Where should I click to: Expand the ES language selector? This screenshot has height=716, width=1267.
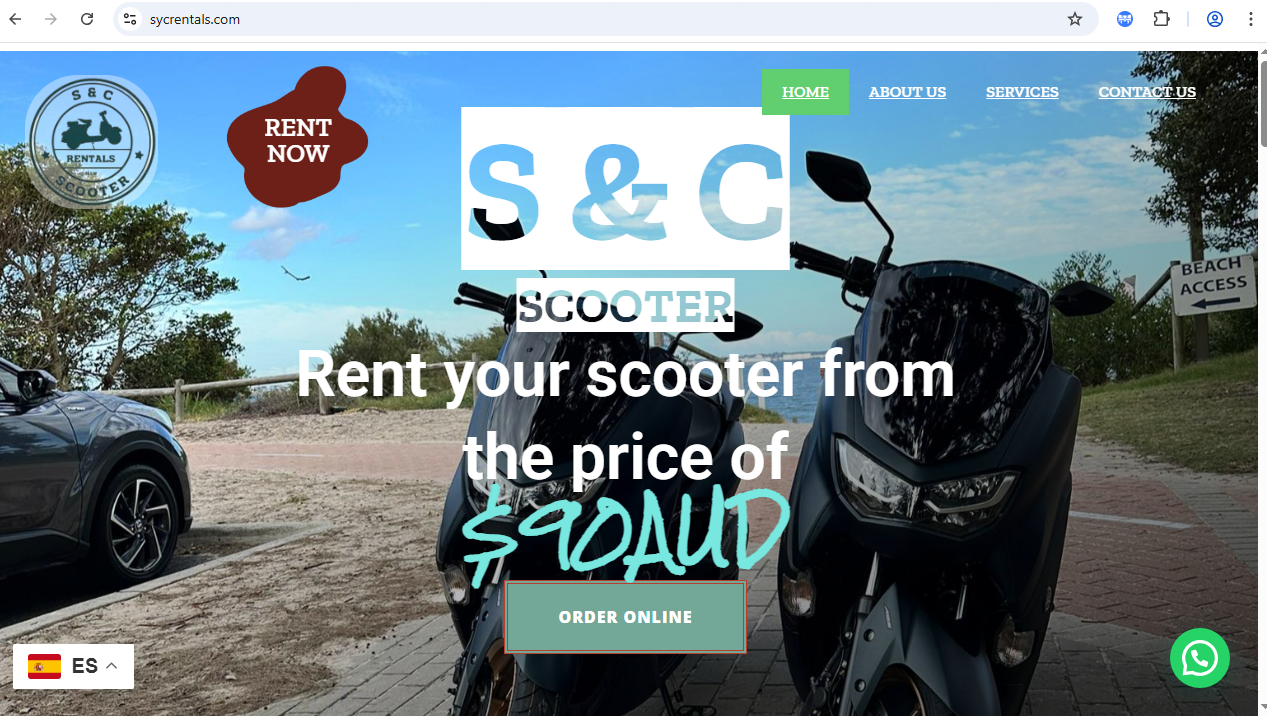pyautogui.click(x=74, y=666)
